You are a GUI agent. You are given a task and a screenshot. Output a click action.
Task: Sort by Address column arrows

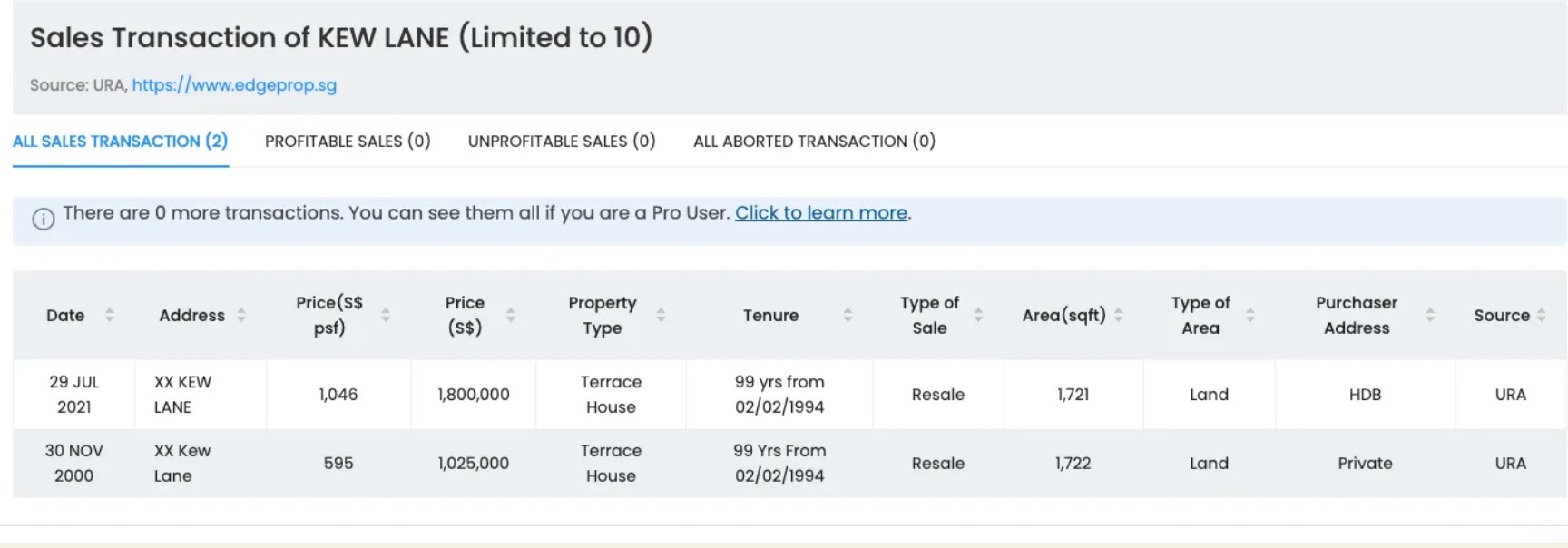241,315
